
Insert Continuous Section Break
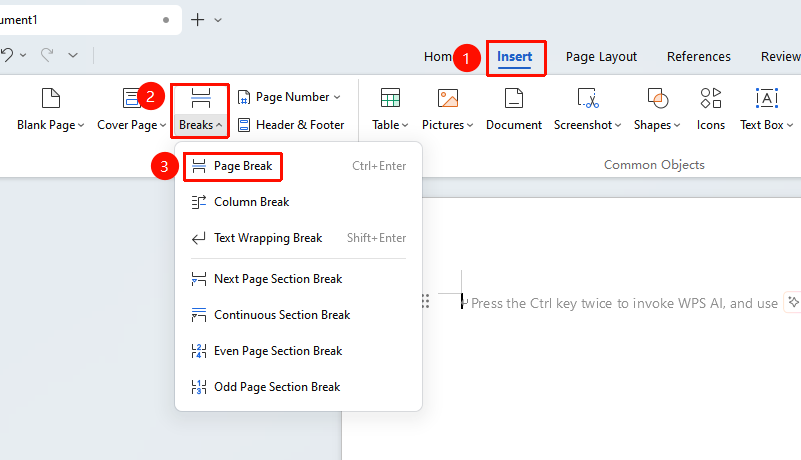coord(298,315)
